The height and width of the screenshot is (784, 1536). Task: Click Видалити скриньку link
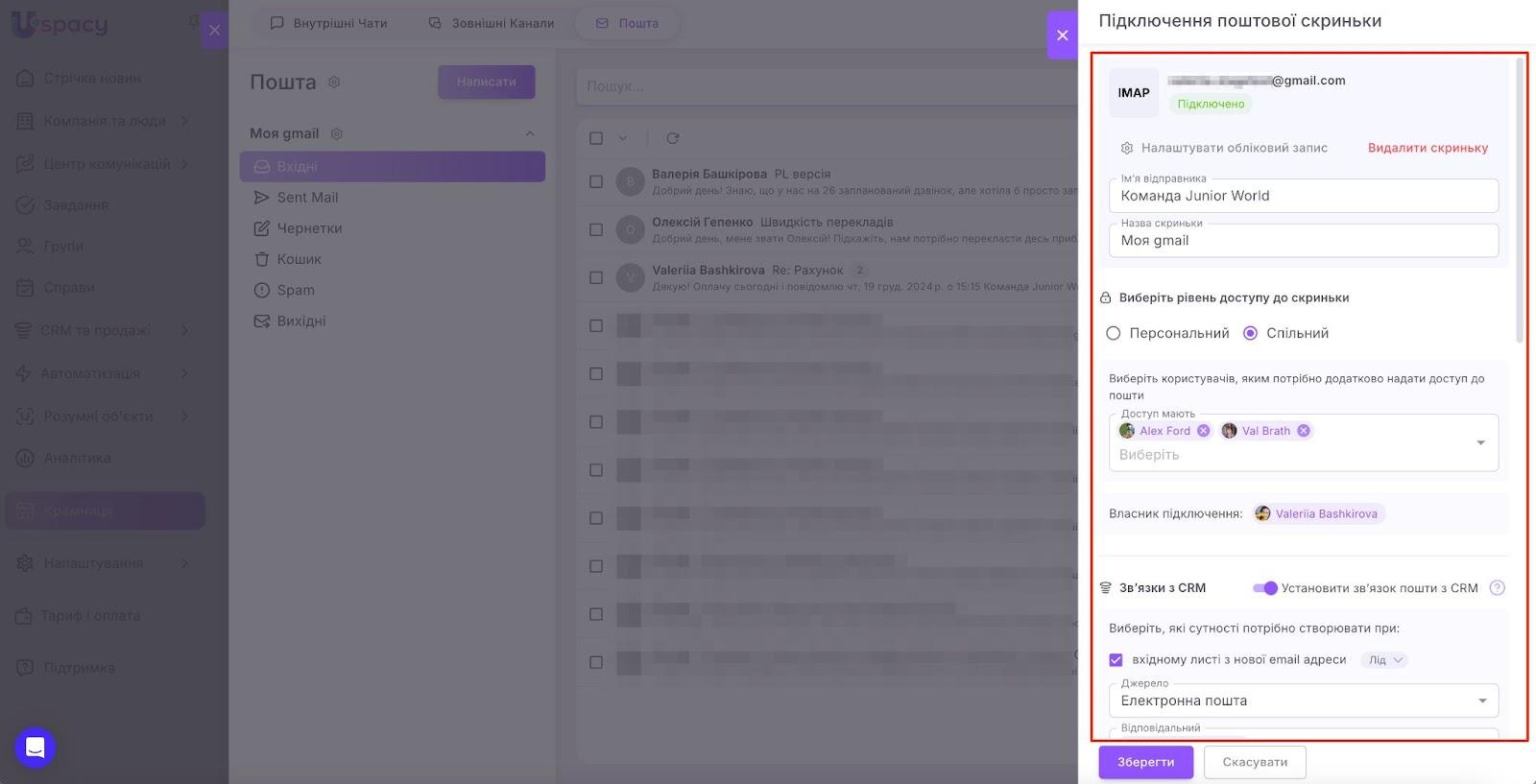click(x=1428, y=148)
